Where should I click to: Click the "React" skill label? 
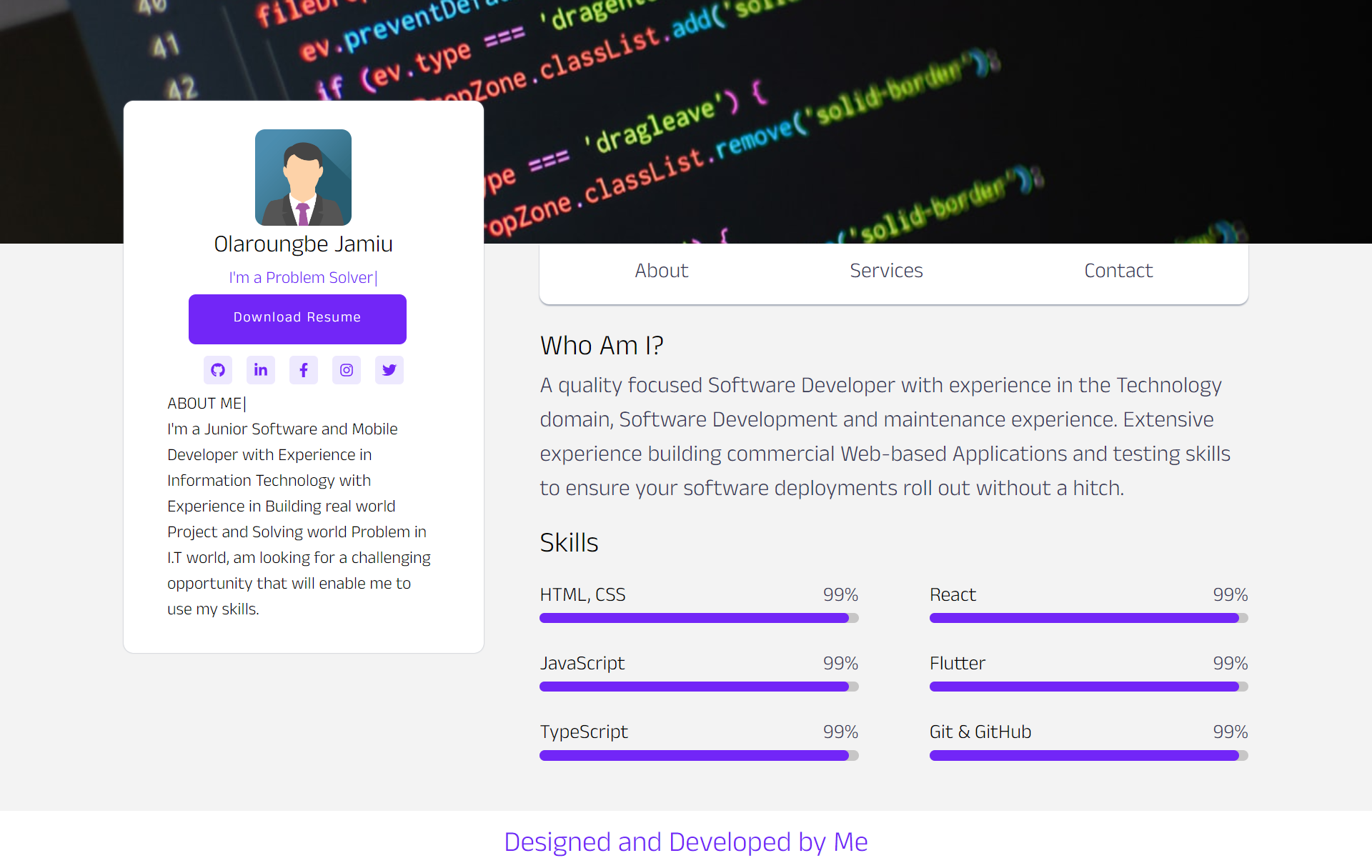(x=953, y=594)
